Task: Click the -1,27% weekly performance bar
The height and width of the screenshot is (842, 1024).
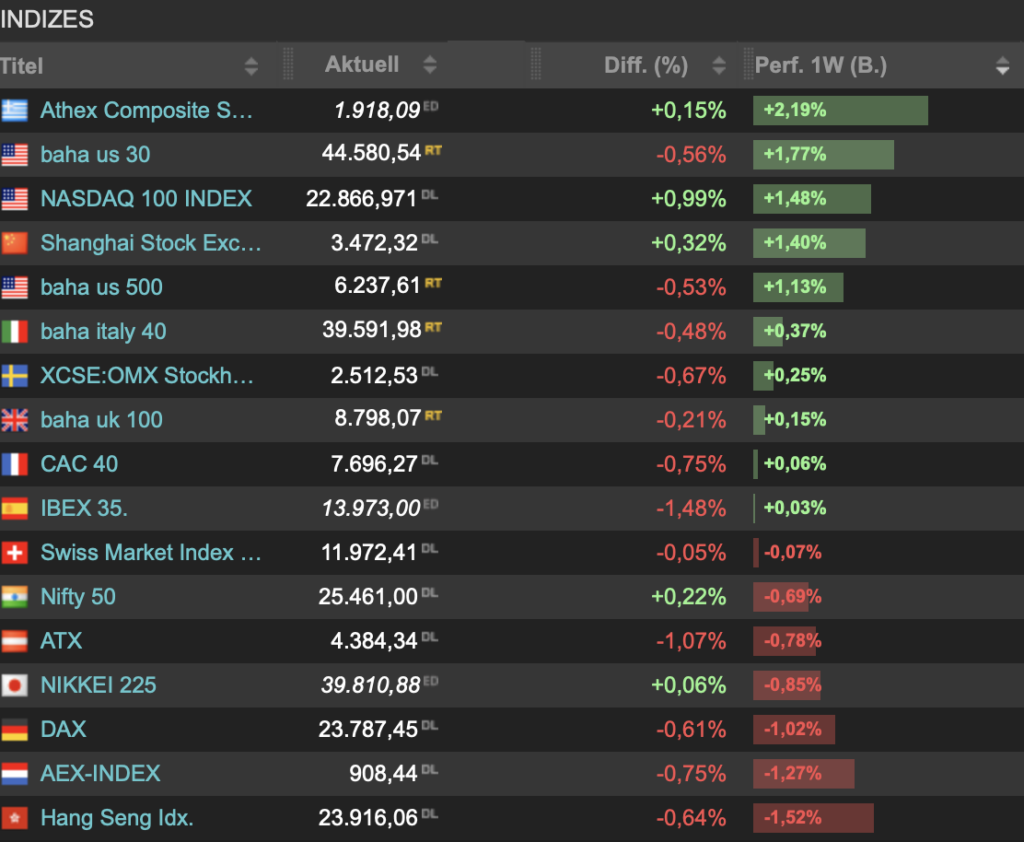Action: coord(803,773)
